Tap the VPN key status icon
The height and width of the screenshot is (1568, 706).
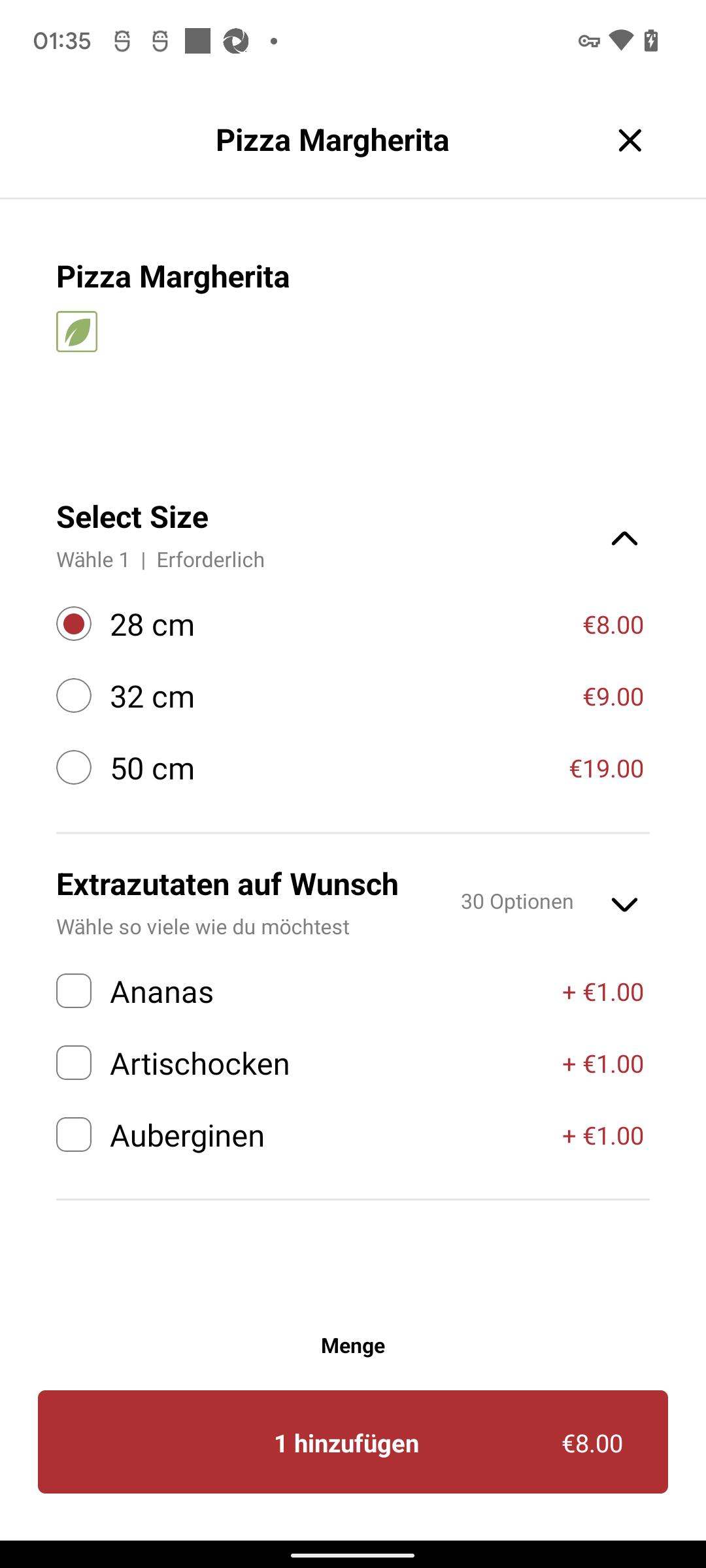pyautogui.click(x=588, y=41)
